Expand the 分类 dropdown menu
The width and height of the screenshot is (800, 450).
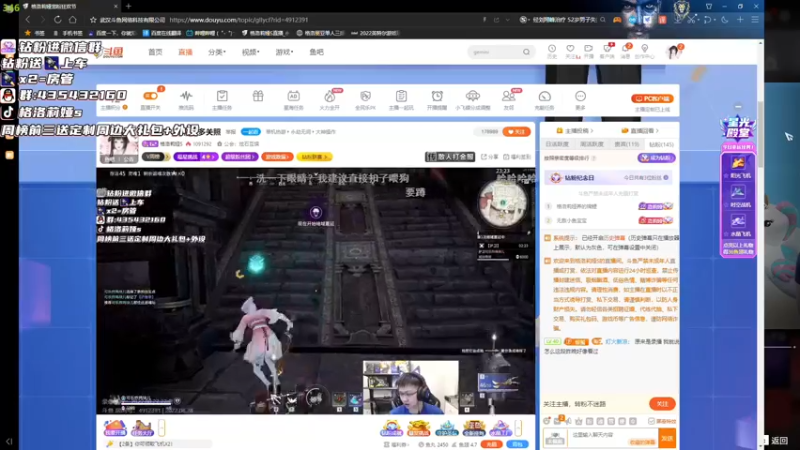click(217, 52)
